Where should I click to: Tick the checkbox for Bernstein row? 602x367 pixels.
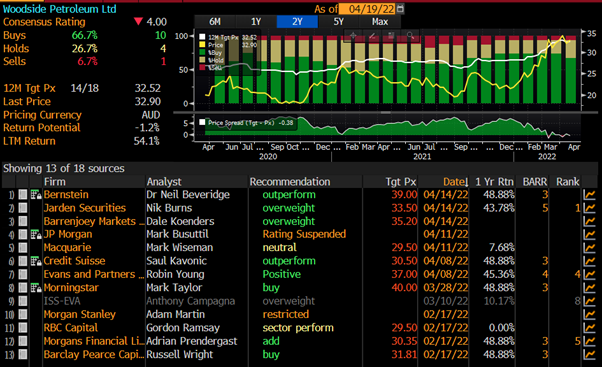click(x=23, y=195)
